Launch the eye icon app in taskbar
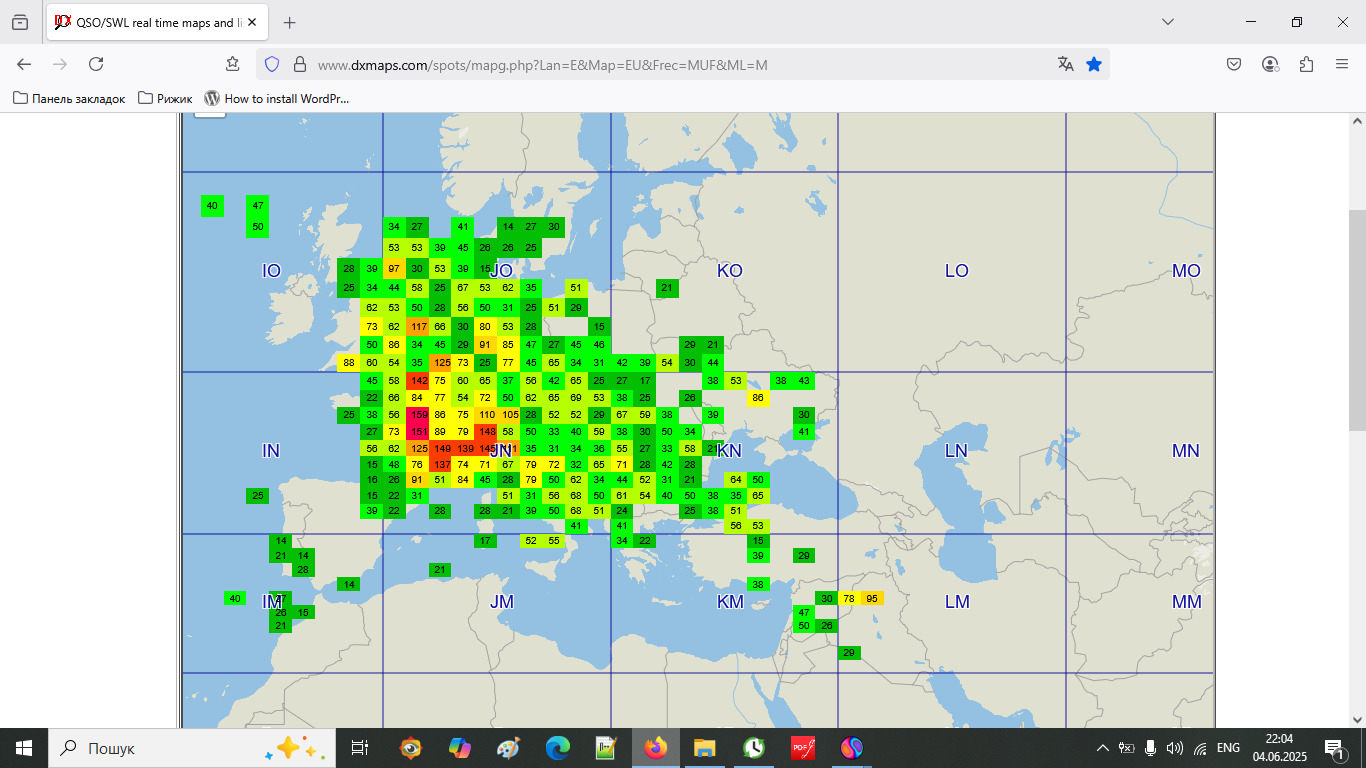1366x768 pixels. coord(410,748)
